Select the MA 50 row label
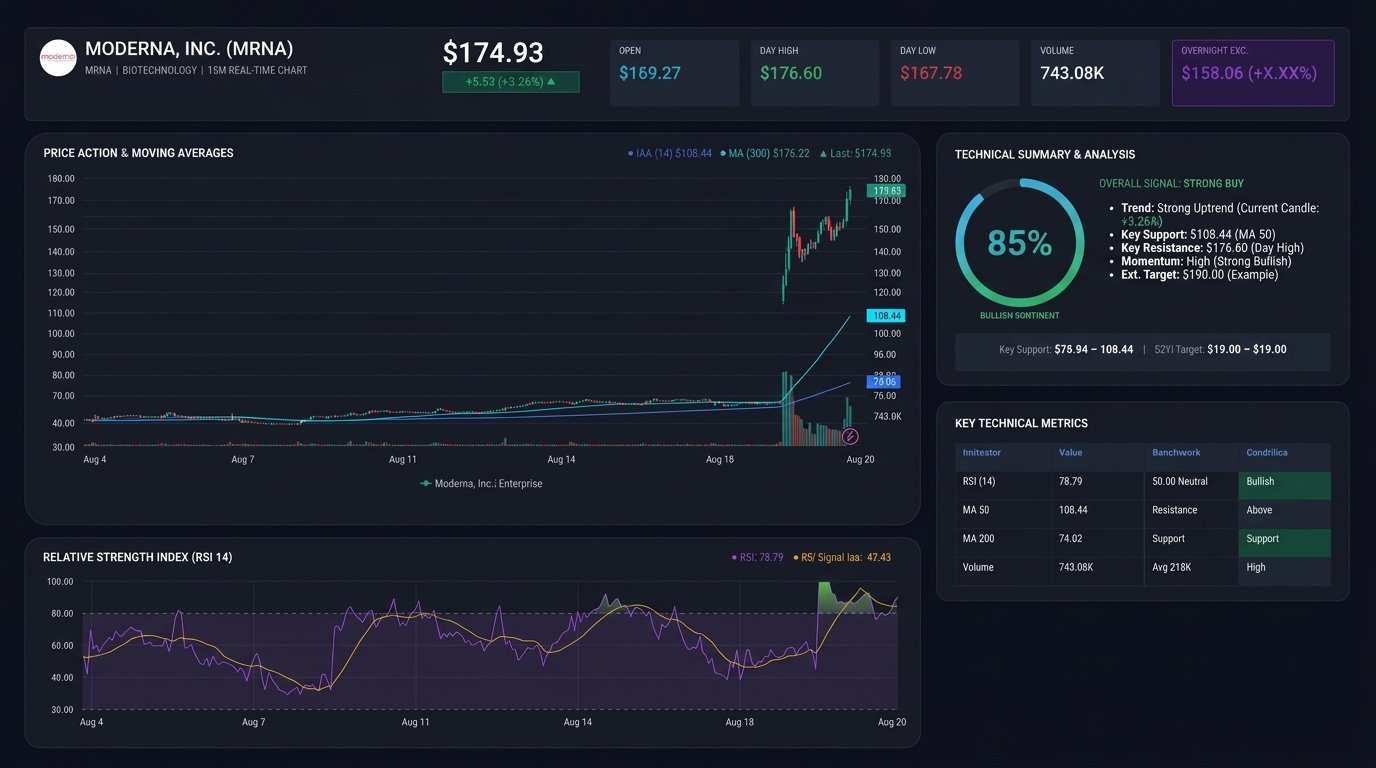 coord(976,510)
